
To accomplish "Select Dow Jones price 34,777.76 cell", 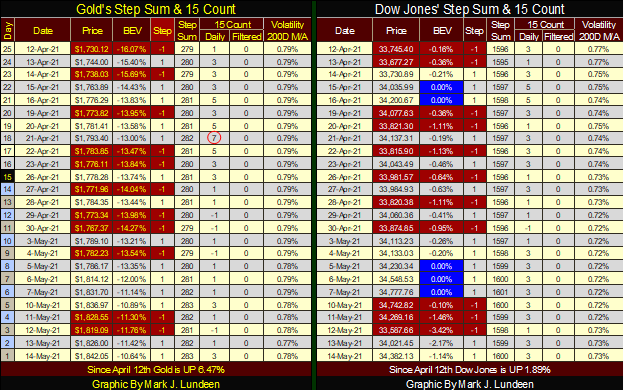I will (x=396, y=292).
